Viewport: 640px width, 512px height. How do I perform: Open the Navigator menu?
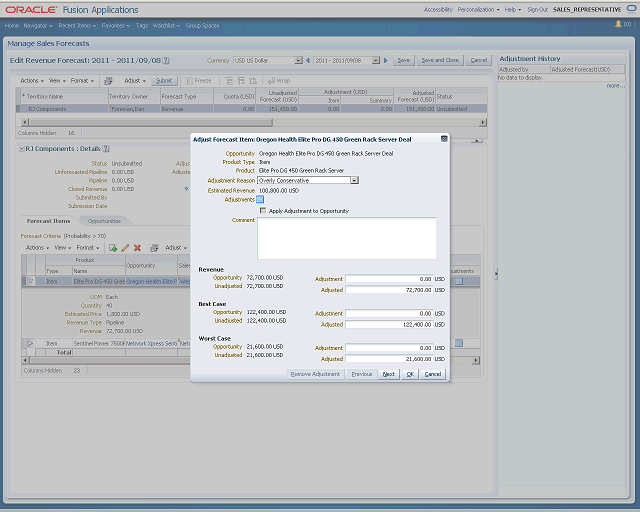click(38, 26)
